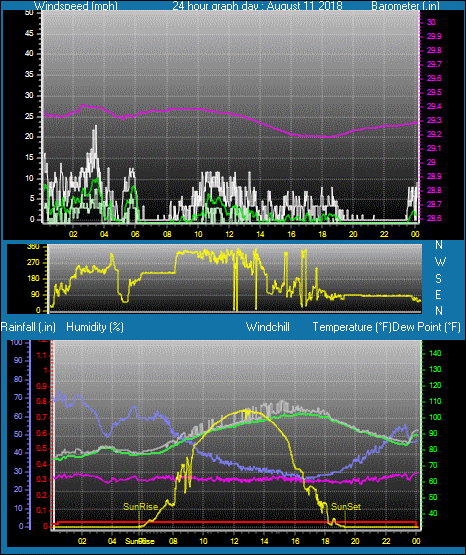Select barometer axis value "29.1"
This screenshot has height=555, width=466.
point(434,148)
